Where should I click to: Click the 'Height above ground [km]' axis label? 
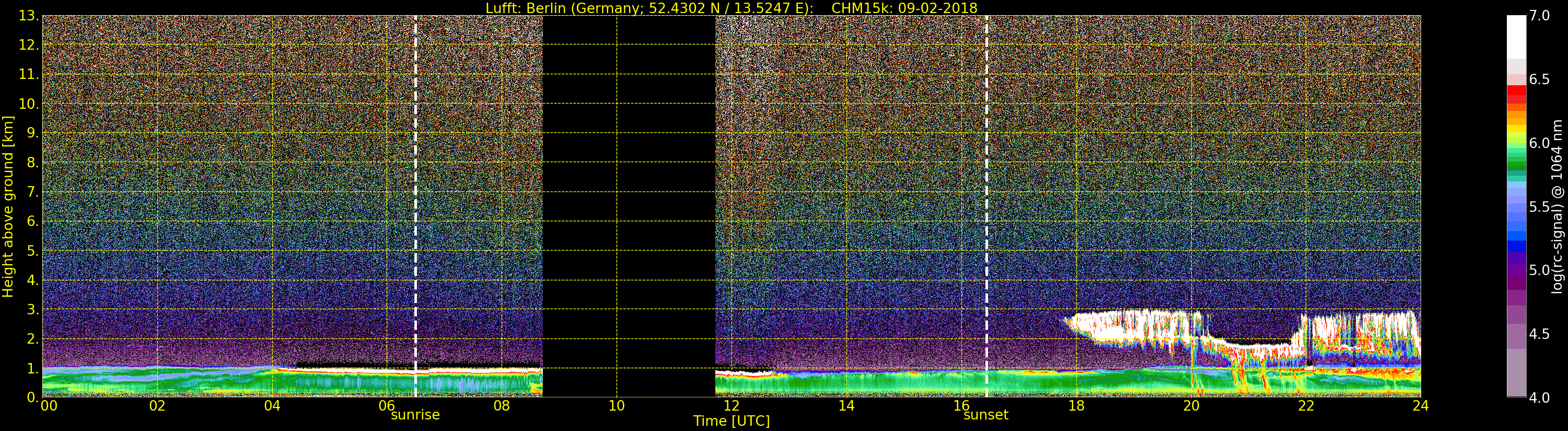coord(8,207)
